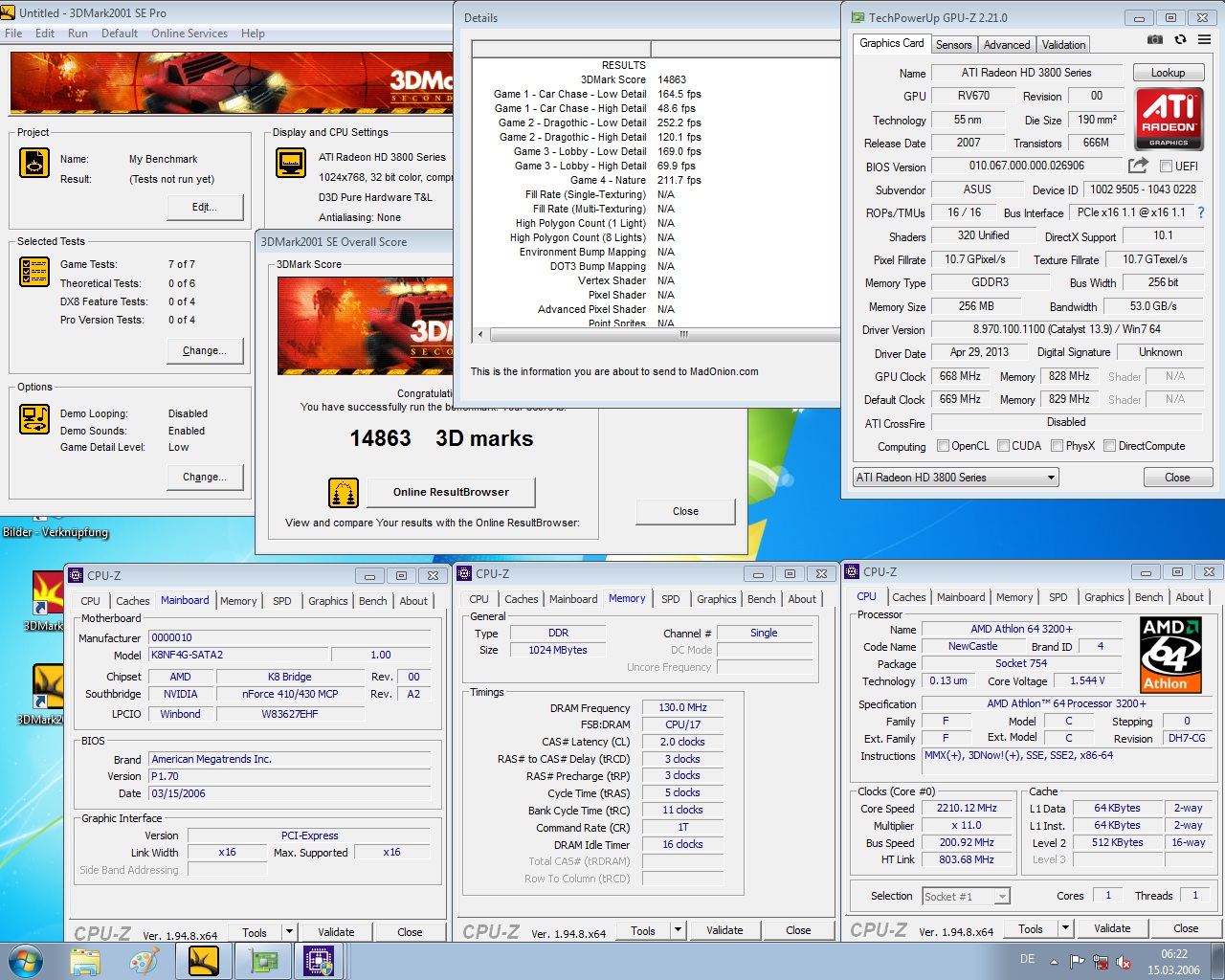The width and height of the screenshot is (1225, 980).
Task: Open Tools dropdown arrow in Mainboard CPU-Z window
Action: coord(288,932)
